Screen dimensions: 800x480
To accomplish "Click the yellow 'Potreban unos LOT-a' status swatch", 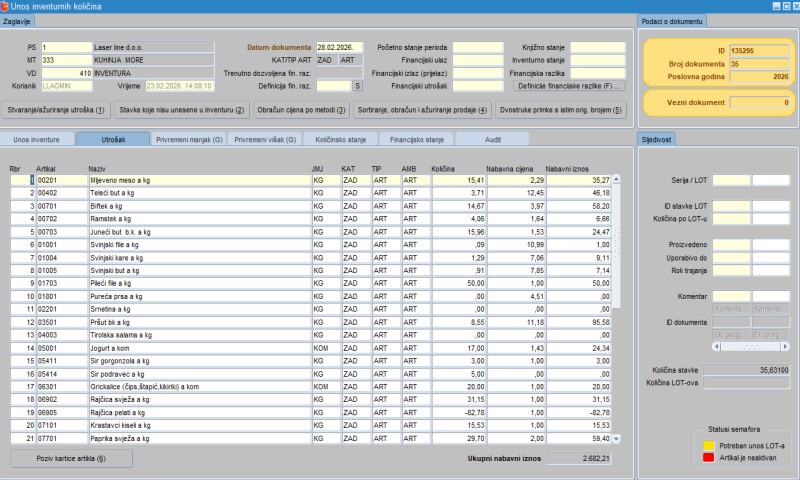I will point(709,445).
